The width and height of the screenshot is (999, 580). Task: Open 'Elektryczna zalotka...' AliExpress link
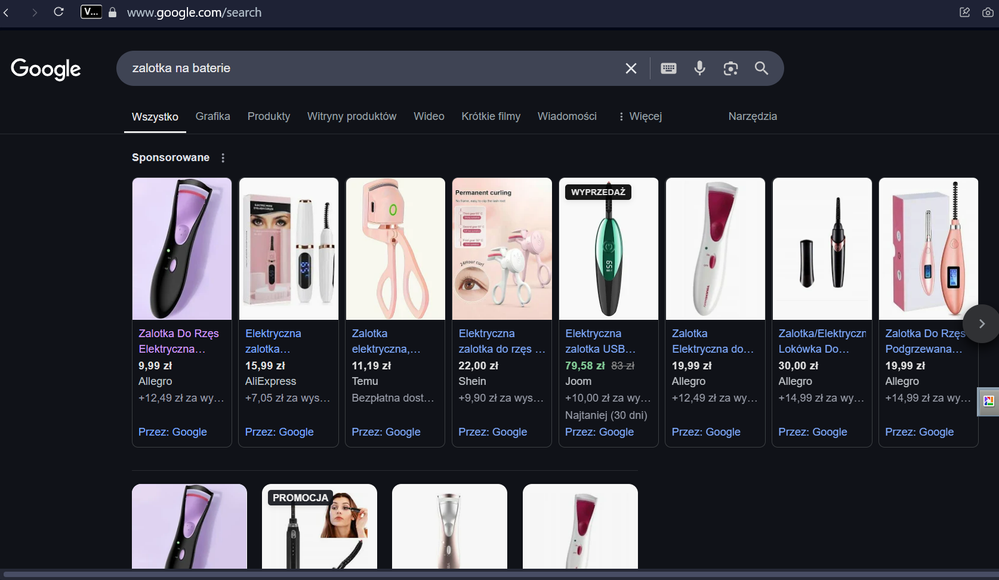[273, 341]
